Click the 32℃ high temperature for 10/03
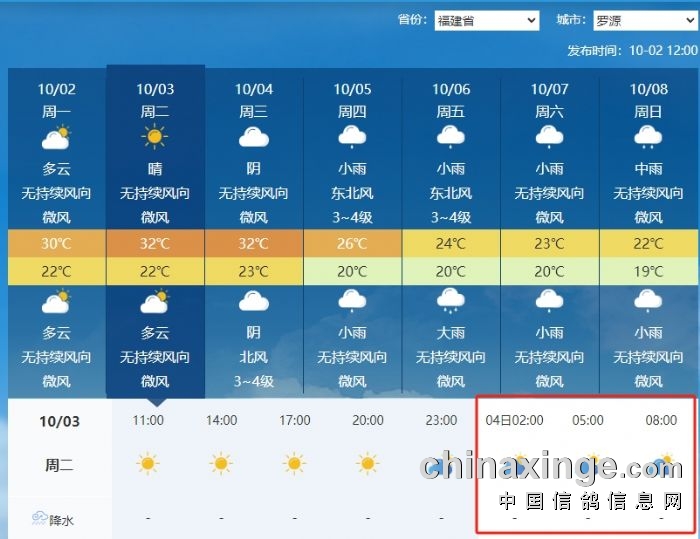The width and height of the screenshot is (700, 539). [155, 244]
